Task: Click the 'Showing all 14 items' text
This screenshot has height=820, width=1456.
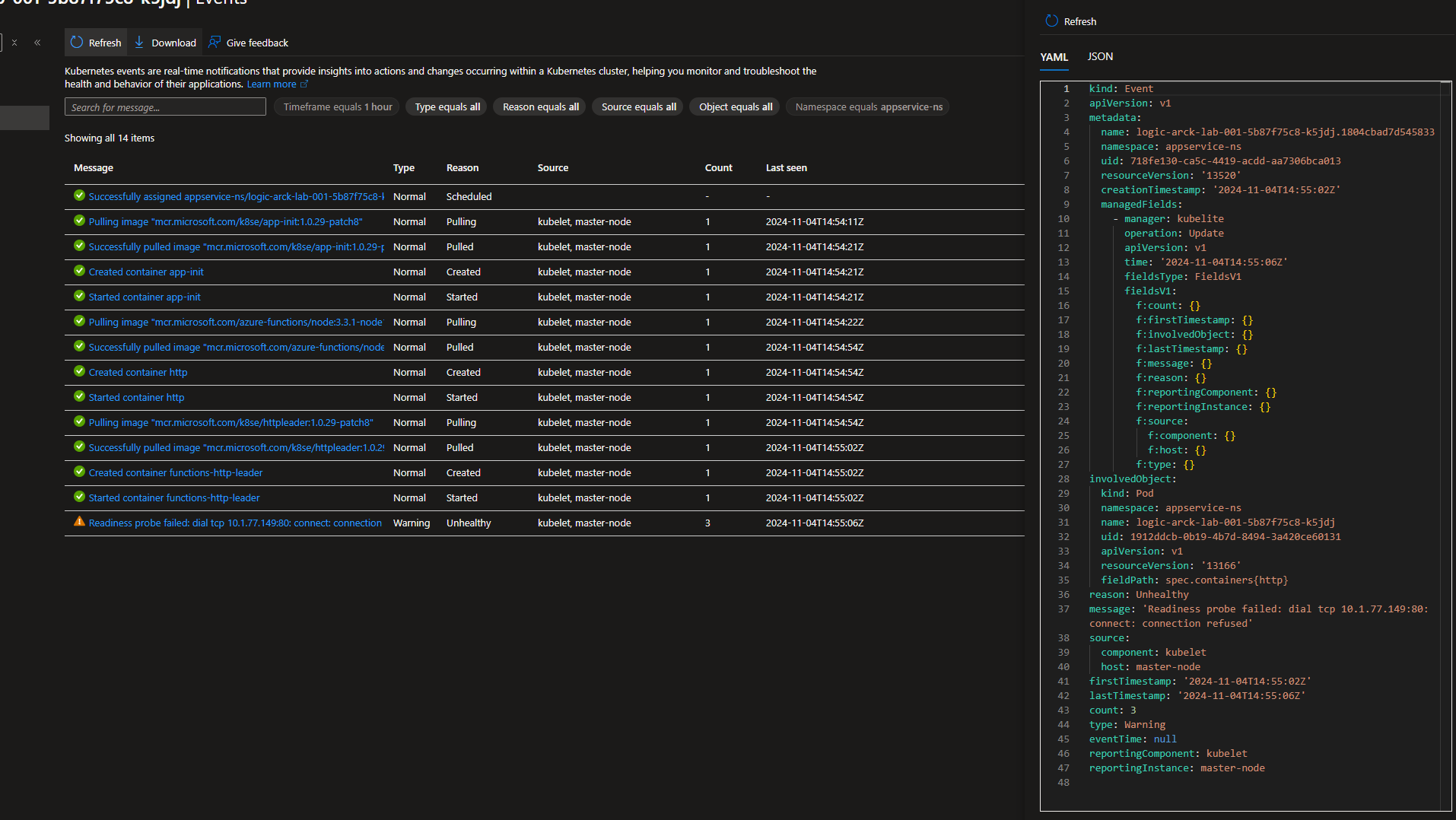Action: point(110,138)
